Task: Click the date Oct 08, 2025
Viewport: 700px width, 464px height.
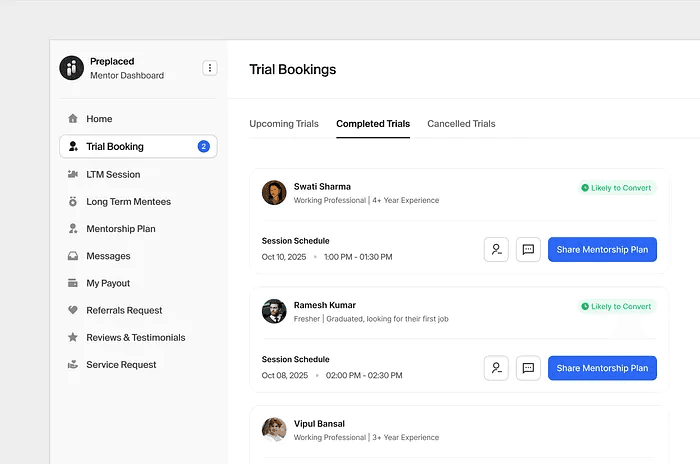Action: (x=285, y=376)
